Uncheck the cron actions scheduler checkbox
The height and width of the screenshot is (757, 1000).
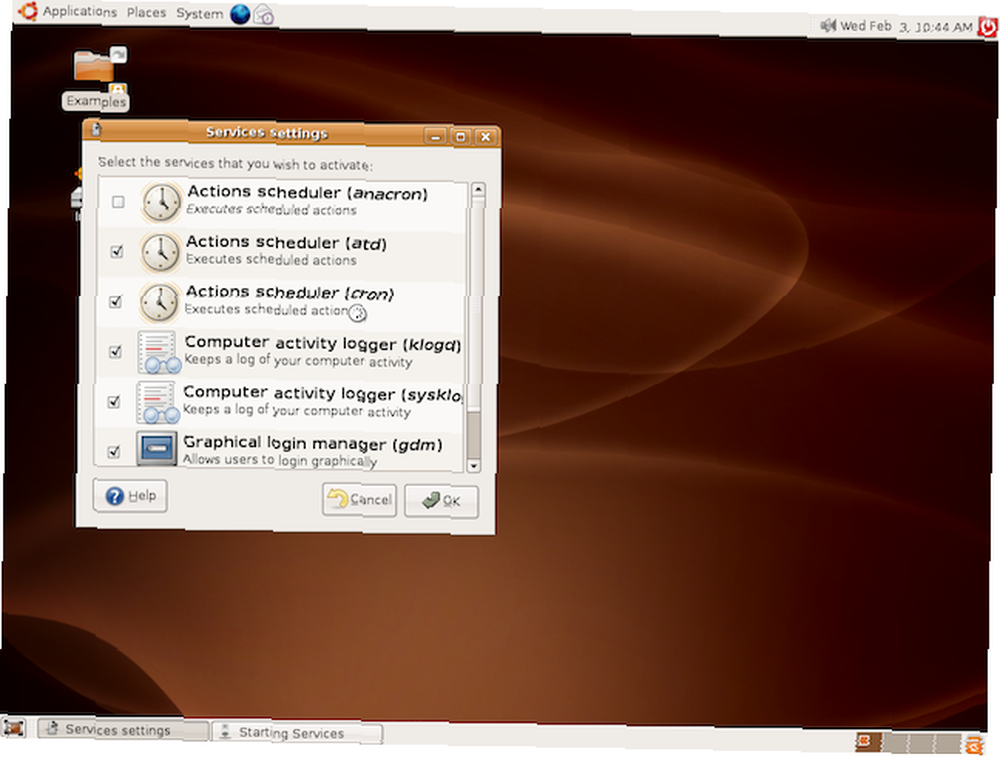tap(115, 301)
